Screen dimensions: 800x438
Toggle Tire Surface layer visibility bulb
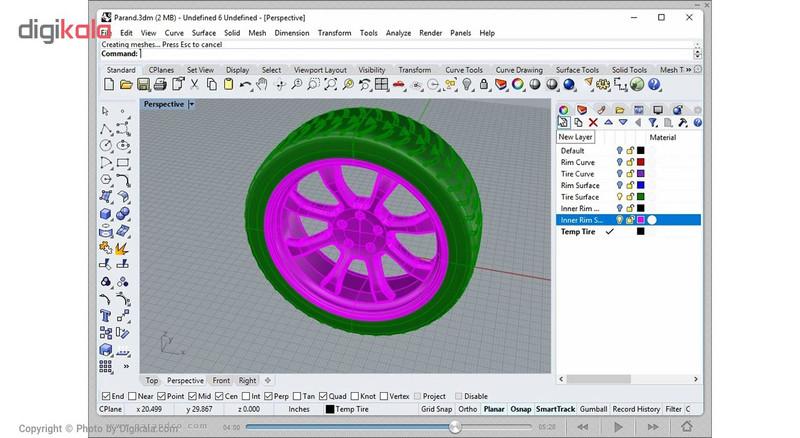click(619, 197)
